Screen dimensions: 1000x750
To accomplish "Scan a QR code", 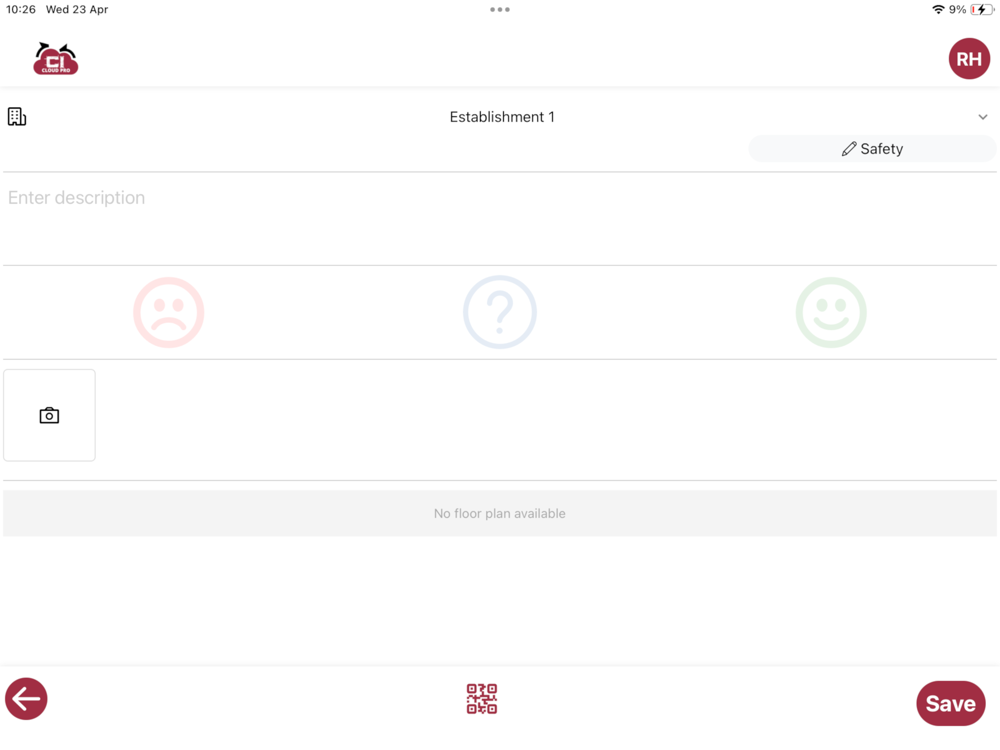I will click(482, 699).
